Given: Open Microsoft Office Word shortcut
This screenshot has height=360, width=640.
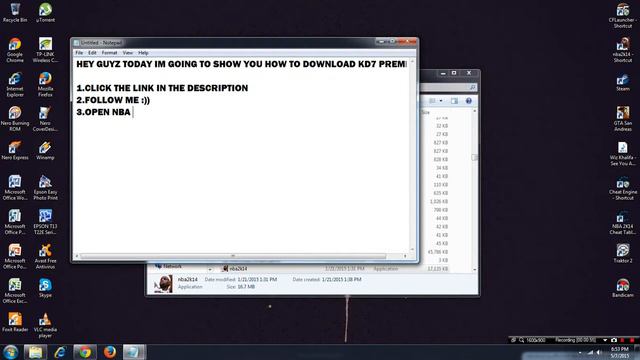Looking at the screenshot, I should pyautogui.click(x=15, y=188).
